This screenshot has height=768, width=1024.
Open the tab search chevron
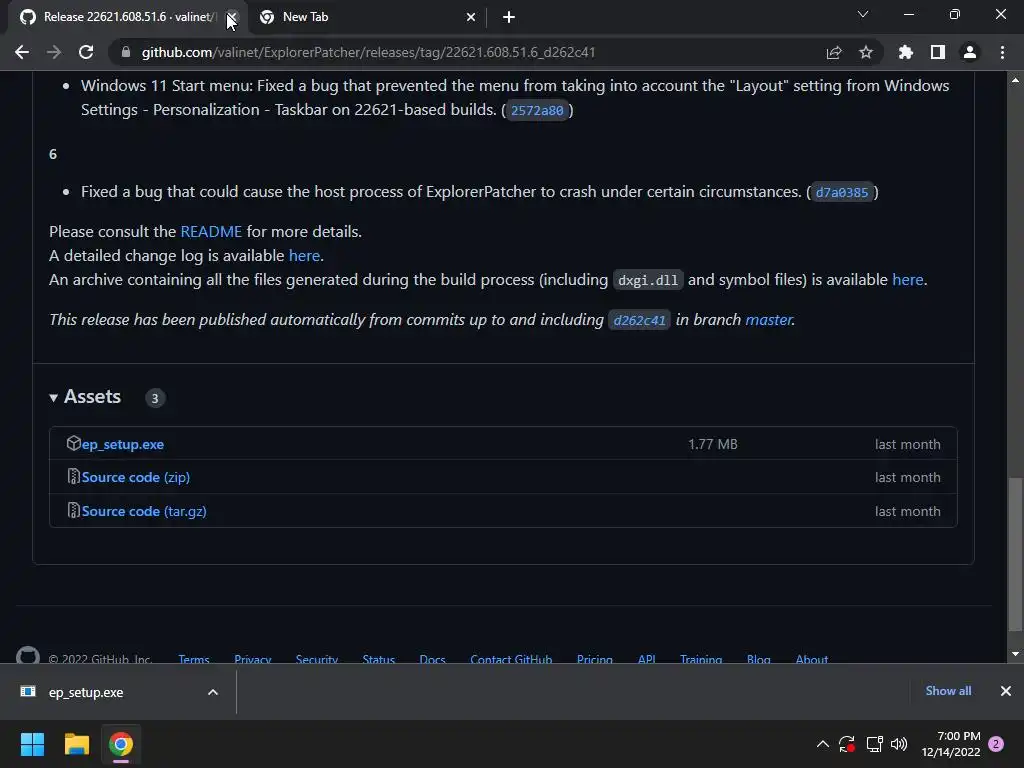863,14
